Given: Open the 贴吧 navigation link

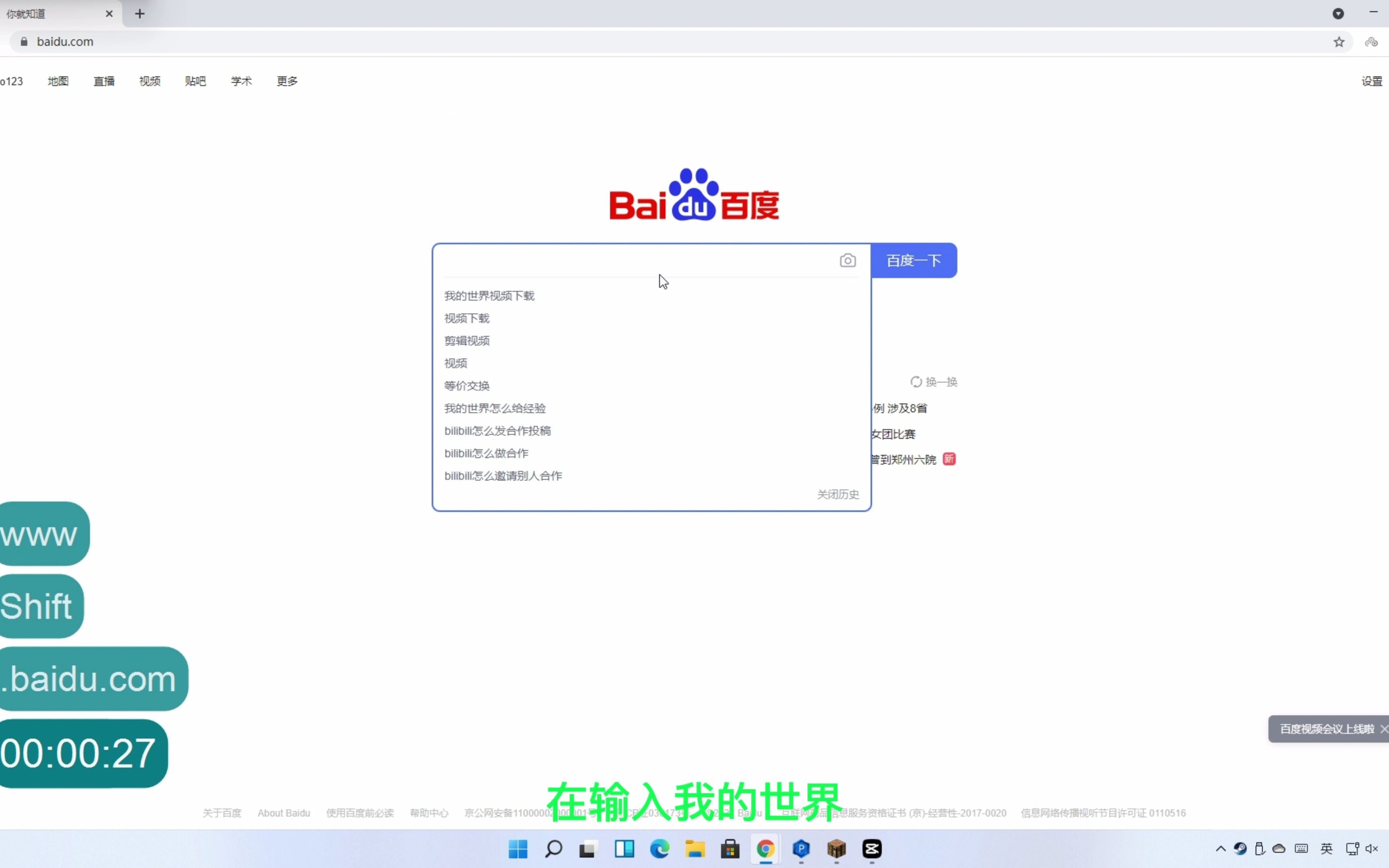Looking at the screenshot, I should click(x=195, y=81).
